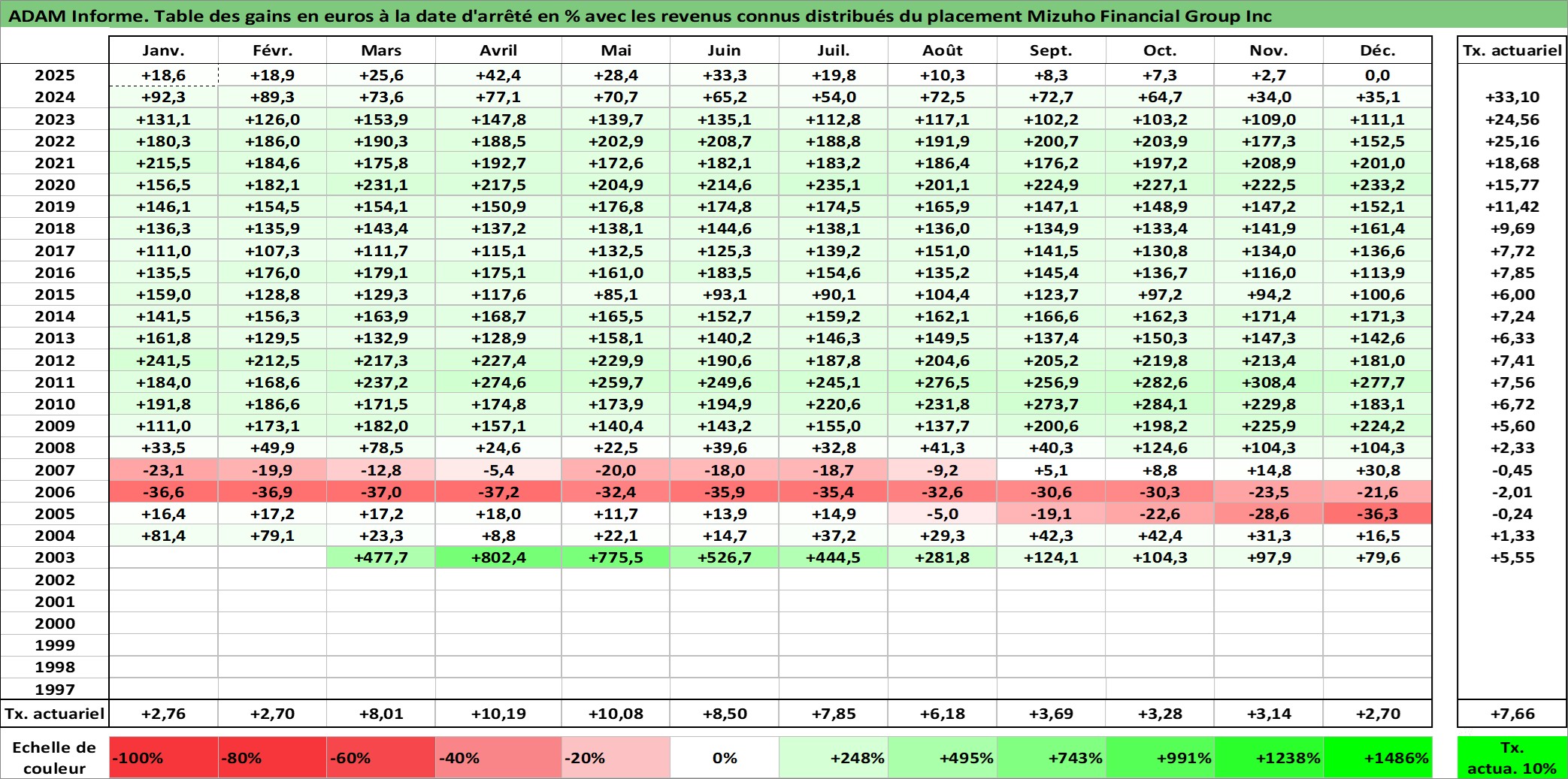Select the 'Avril' column header

click(x=498, y=50)
